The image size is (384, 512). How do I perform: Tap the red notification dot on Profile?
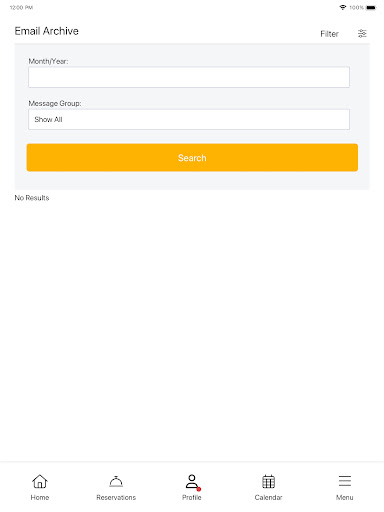point(199,489)
